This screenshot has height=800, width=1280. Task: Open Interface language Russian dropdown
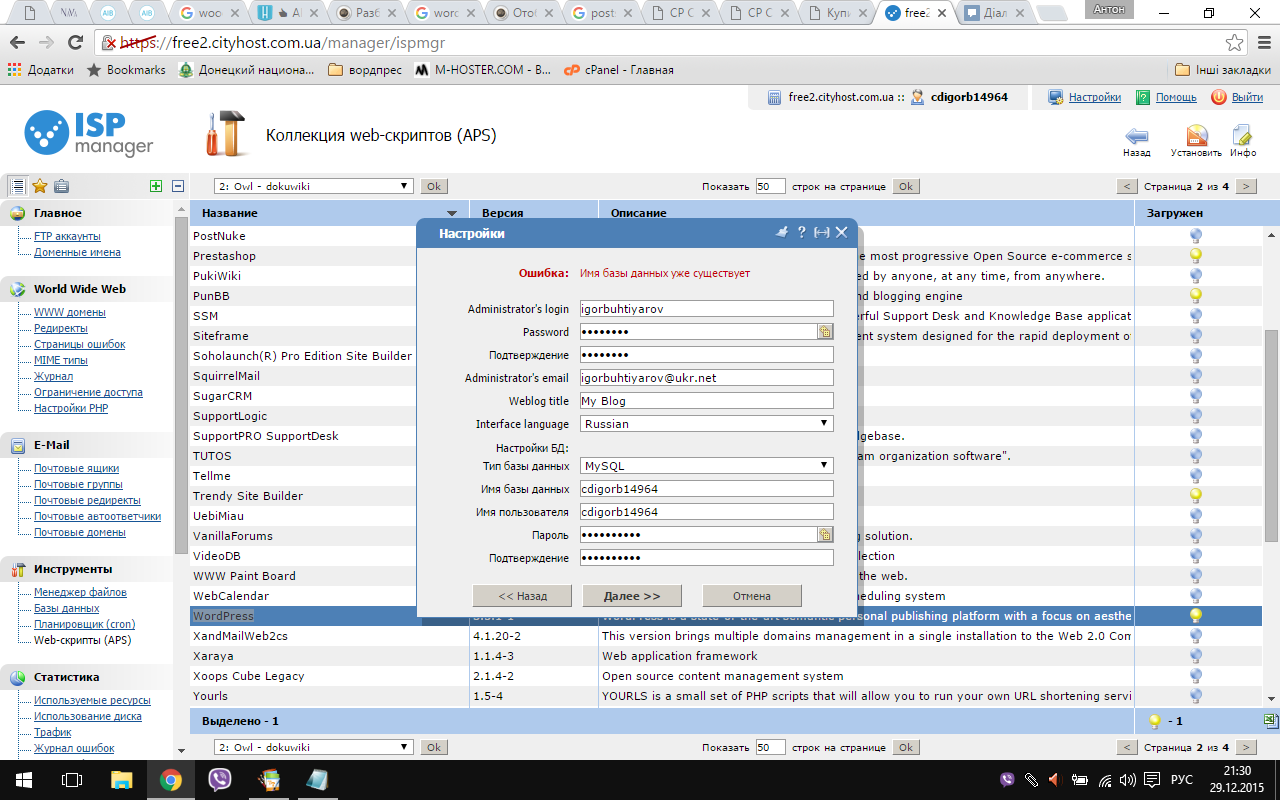[706, 424]
